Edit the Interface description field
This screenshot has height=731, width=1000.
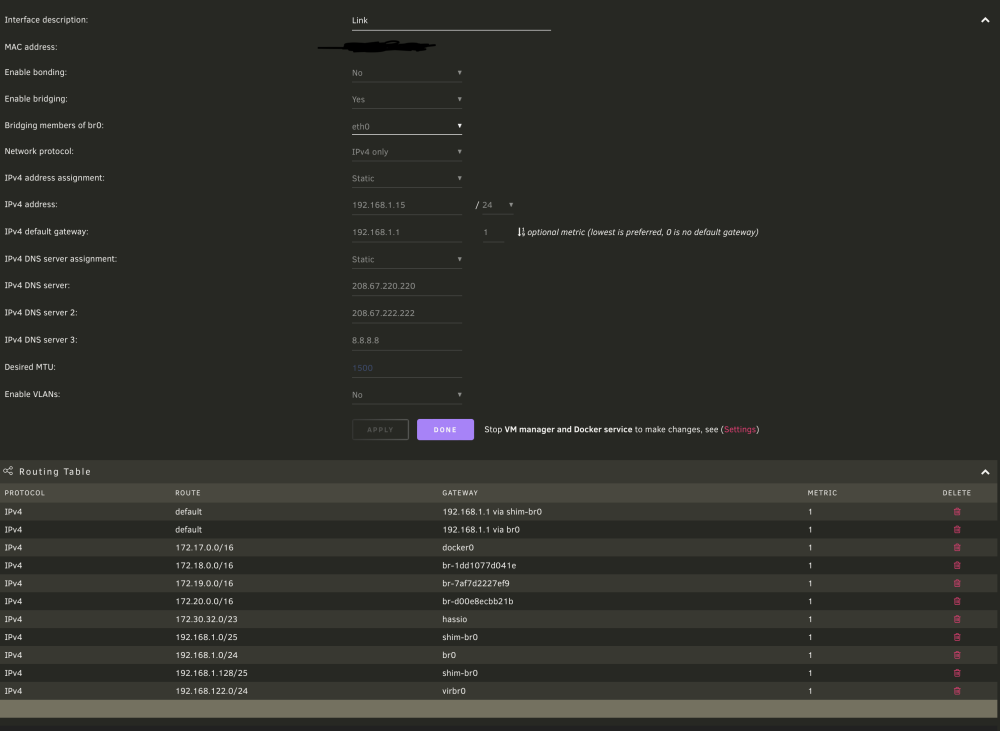(x=451, y=21)
